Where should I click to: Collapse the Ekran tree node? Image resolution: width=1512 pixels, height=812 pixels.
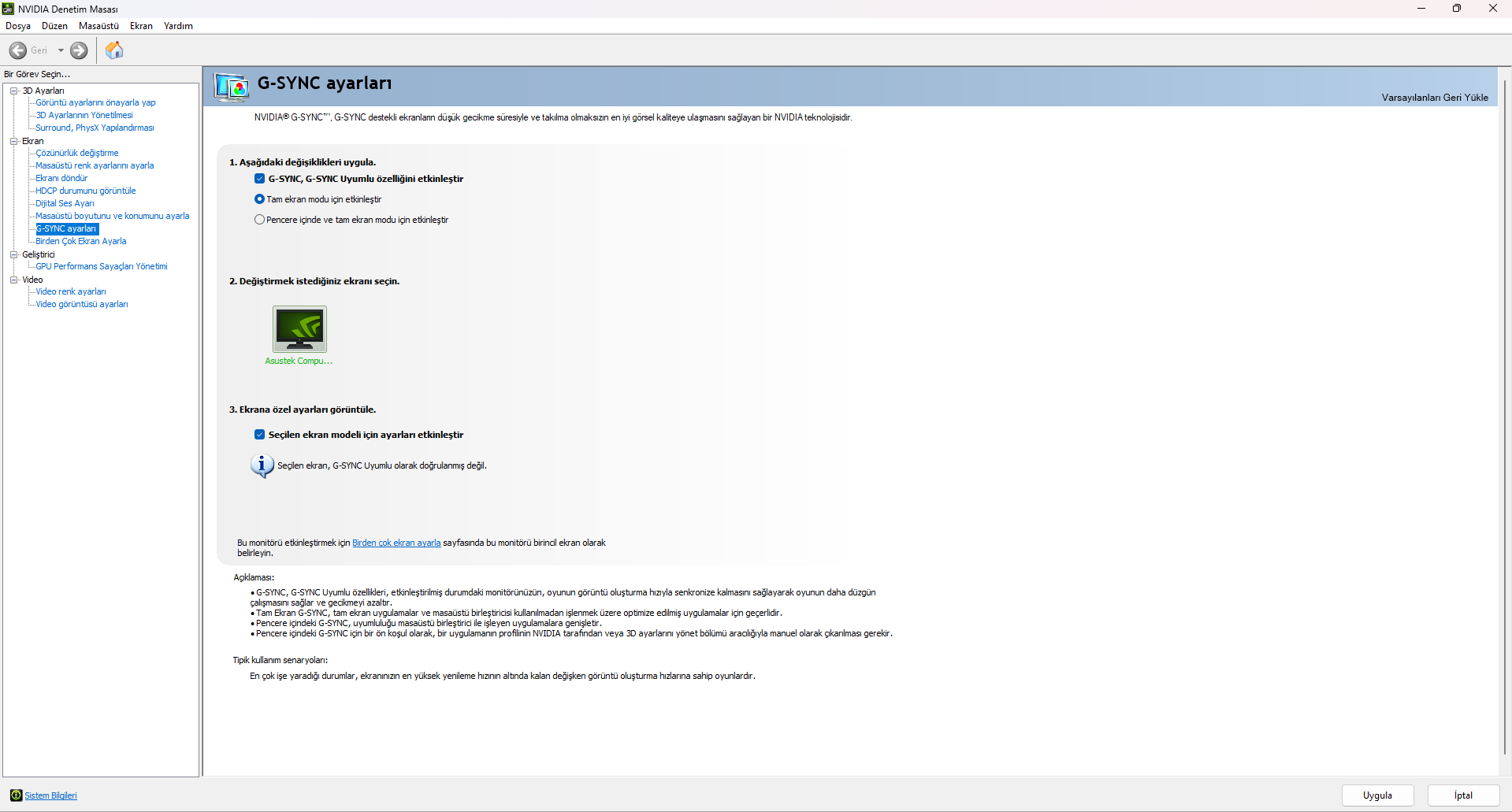(13, 141)
